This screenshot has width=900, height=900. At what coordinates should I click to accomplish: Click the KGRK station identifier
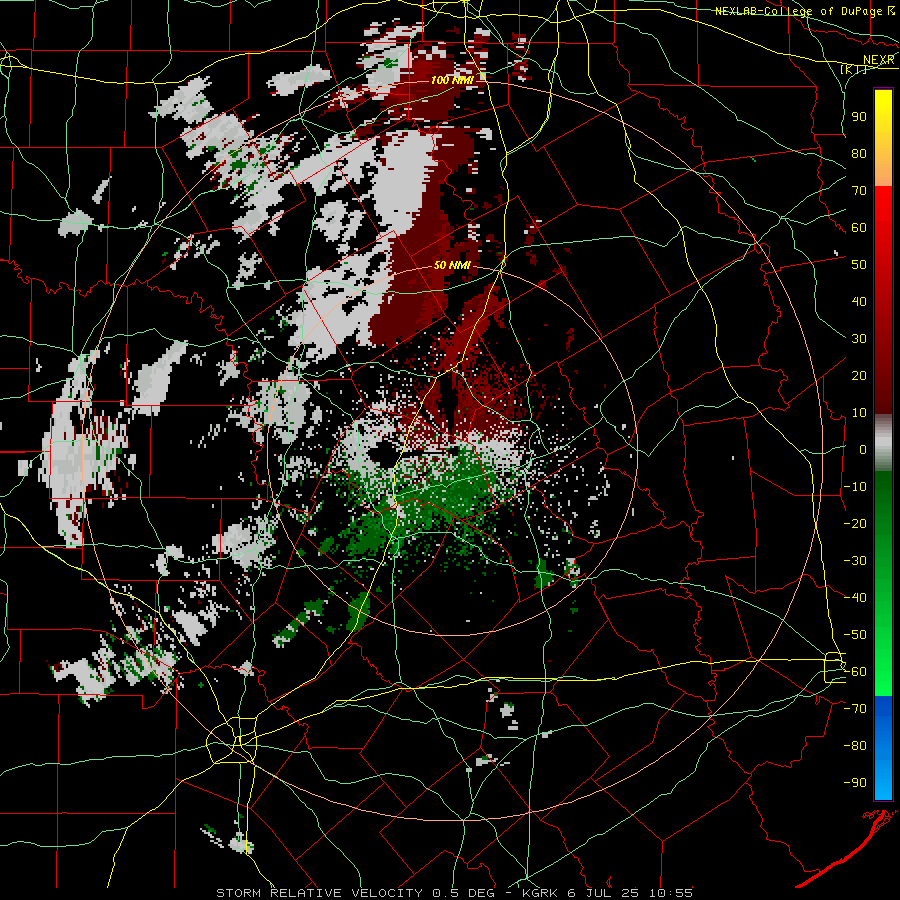[x=542, y=893]
